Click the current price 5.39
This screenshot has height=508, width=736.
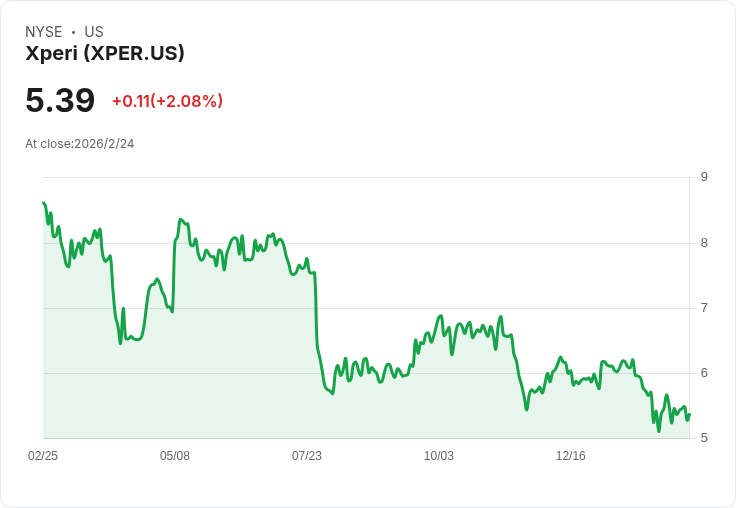coord(60,100)
